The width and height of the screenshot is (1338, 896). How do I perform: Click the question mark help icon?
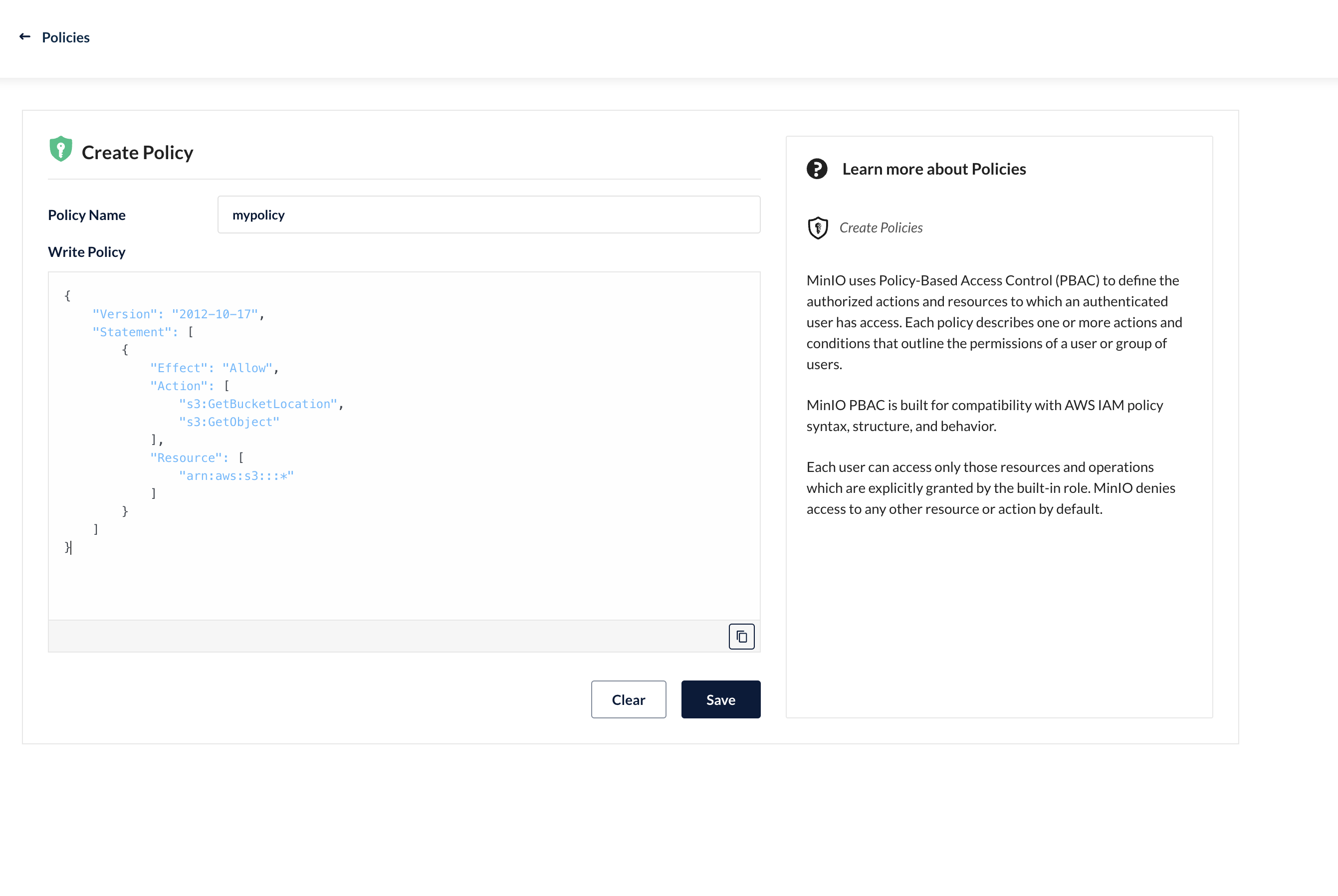click(816, 169)
